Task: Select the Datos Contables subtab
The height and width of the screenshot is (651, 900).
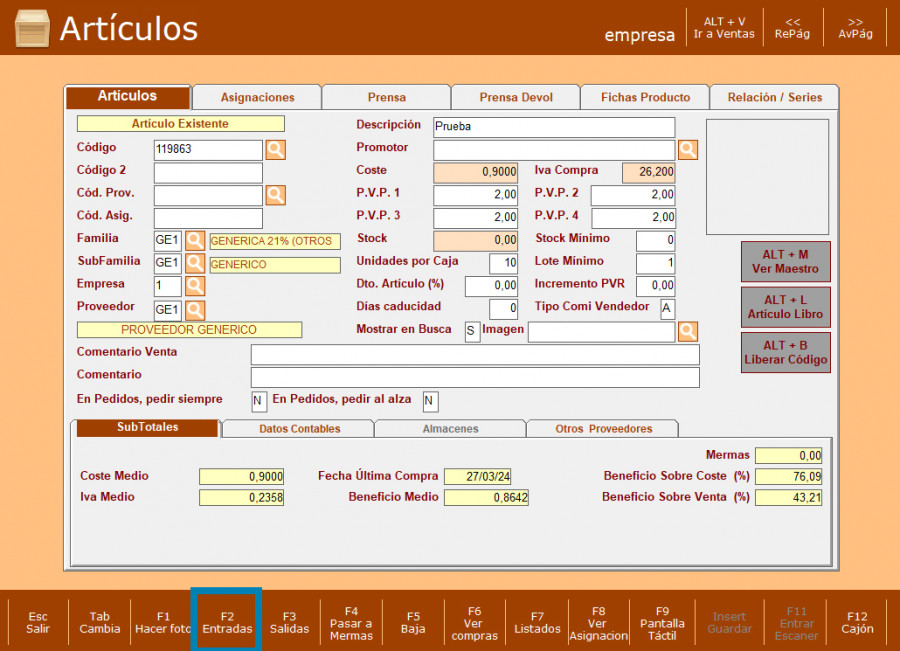Action: click(299, 428)
